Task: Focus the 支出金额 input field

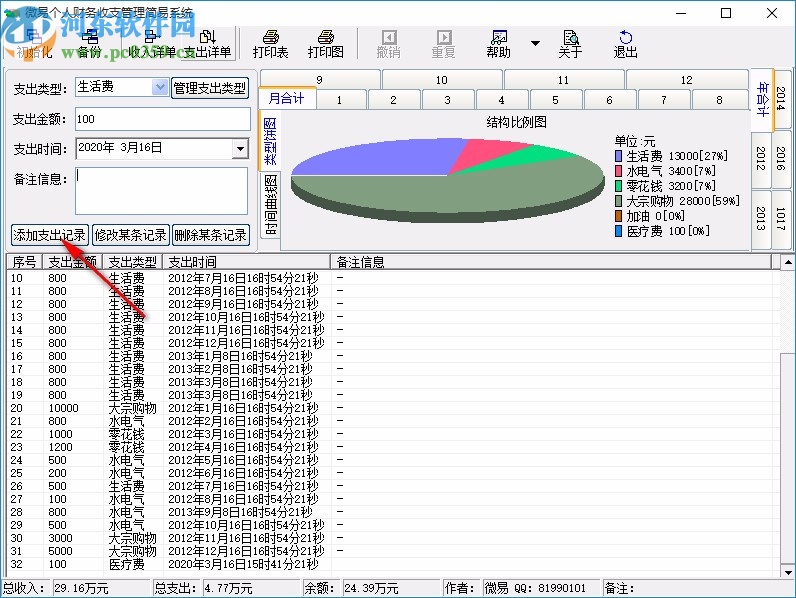Action: click(x=162, y=119)
